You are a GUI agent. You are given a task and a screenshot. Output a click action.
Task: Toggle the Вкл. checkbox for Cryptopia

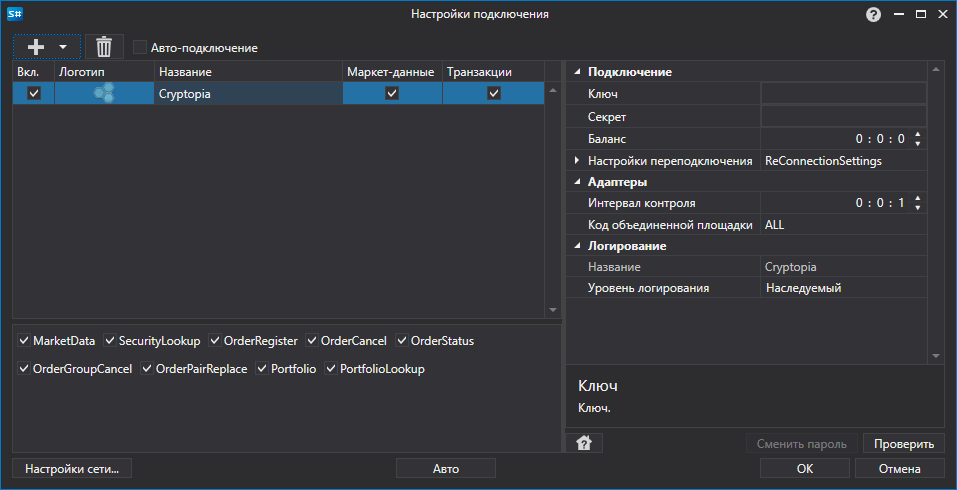(x=34, y=94)
